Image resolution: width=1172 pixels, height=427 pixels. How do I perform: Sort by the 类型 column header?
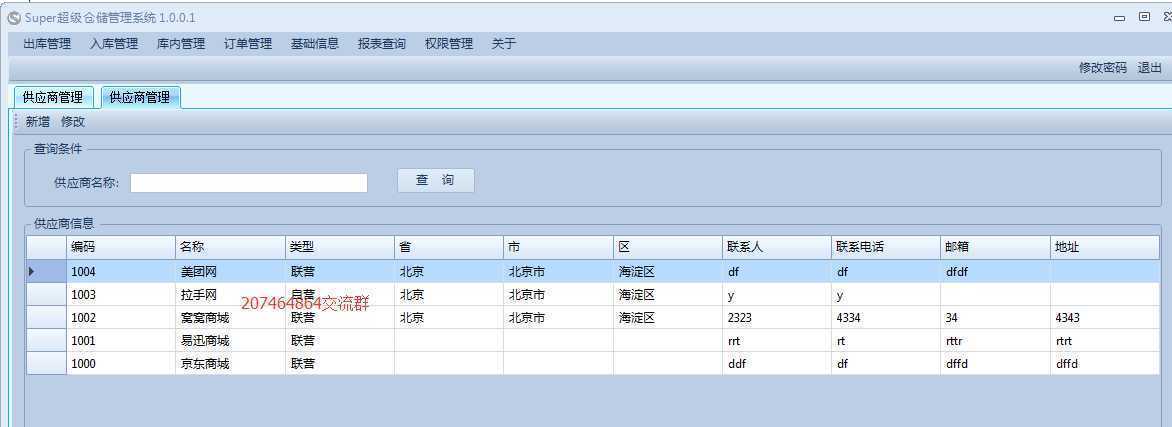tap(340, 248)
